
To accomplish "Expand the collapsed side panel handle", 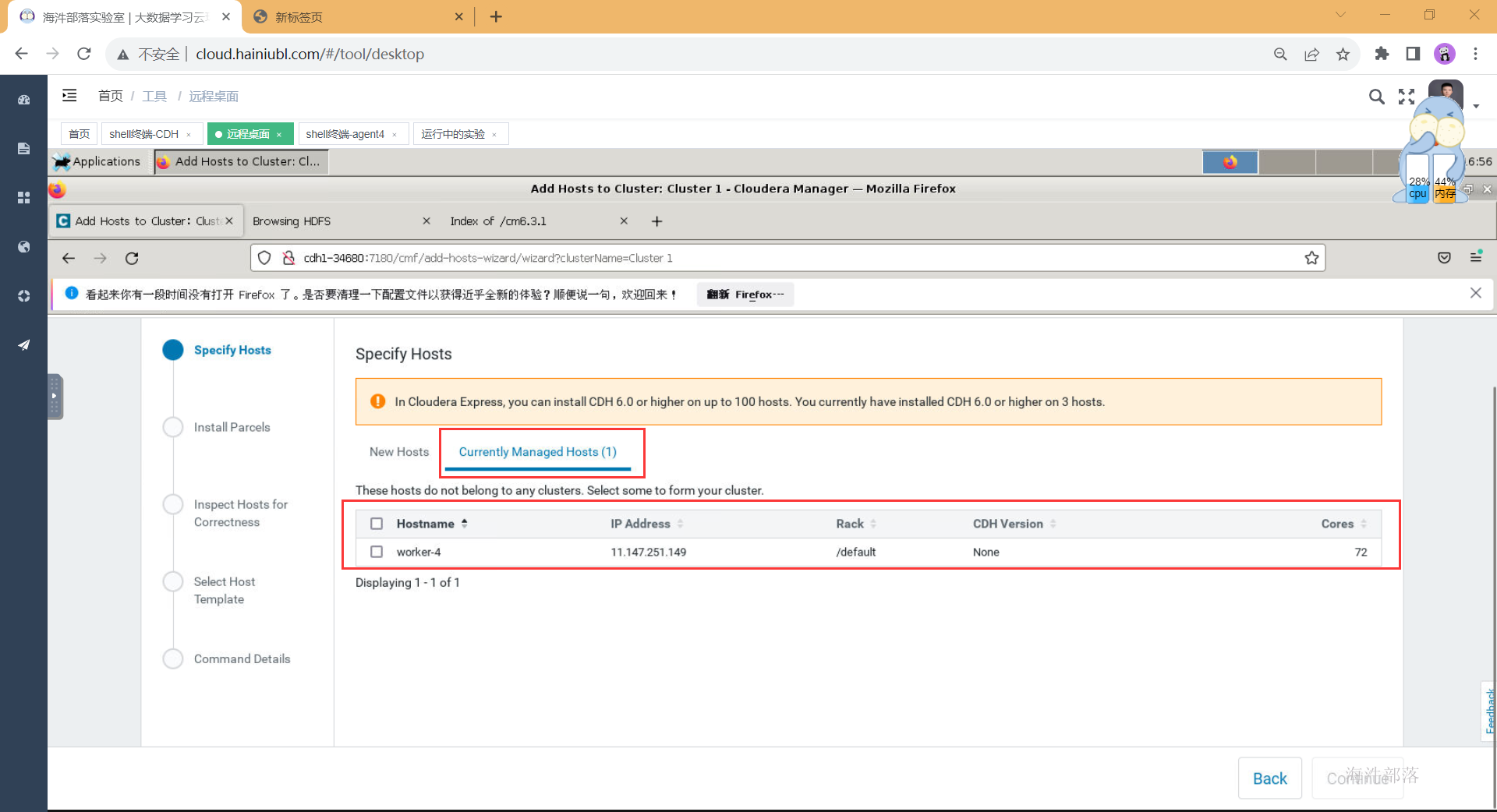I will pos(55,397).
